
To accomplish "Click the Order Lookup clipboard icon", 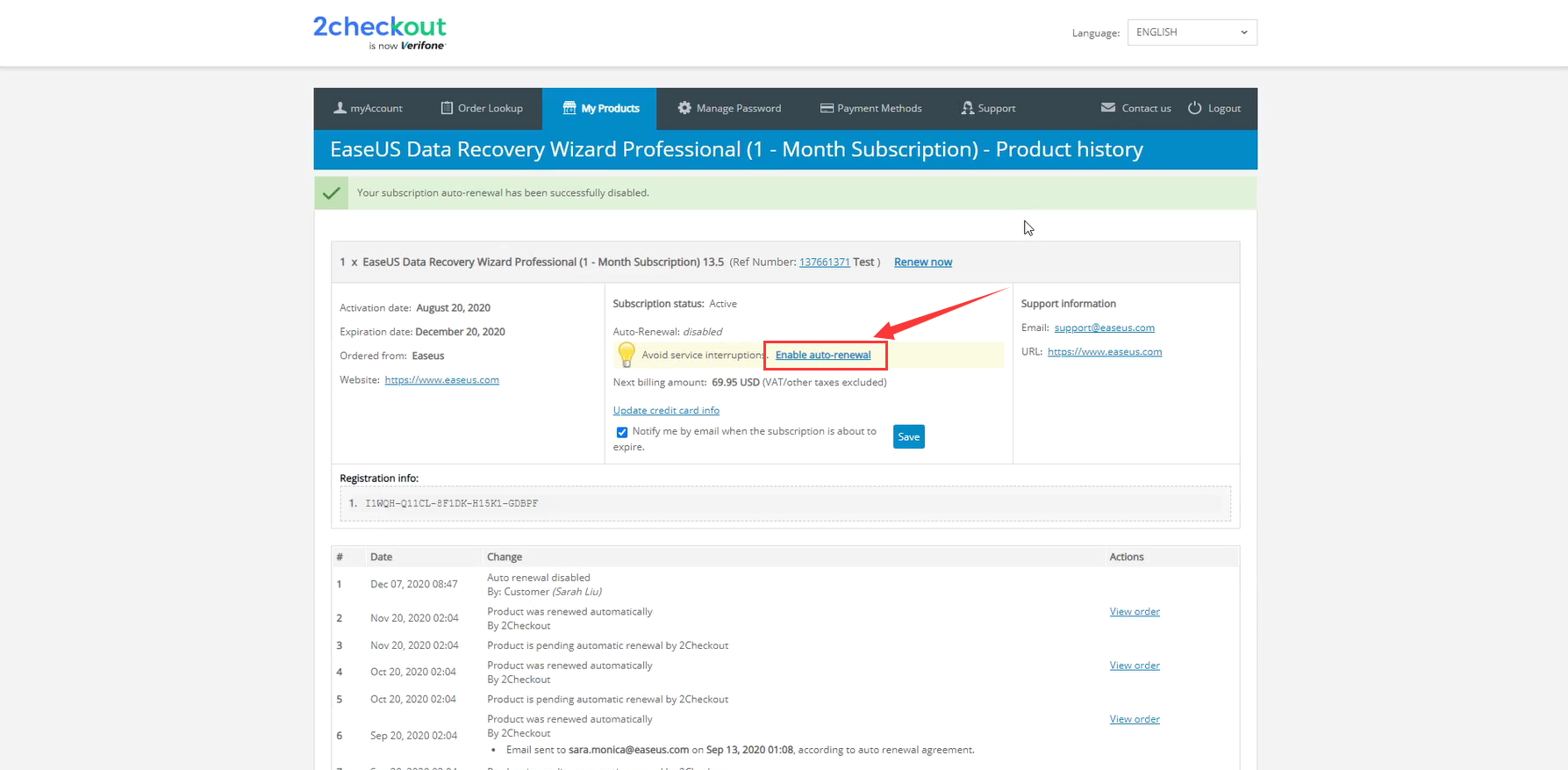I will coord(447,108).
